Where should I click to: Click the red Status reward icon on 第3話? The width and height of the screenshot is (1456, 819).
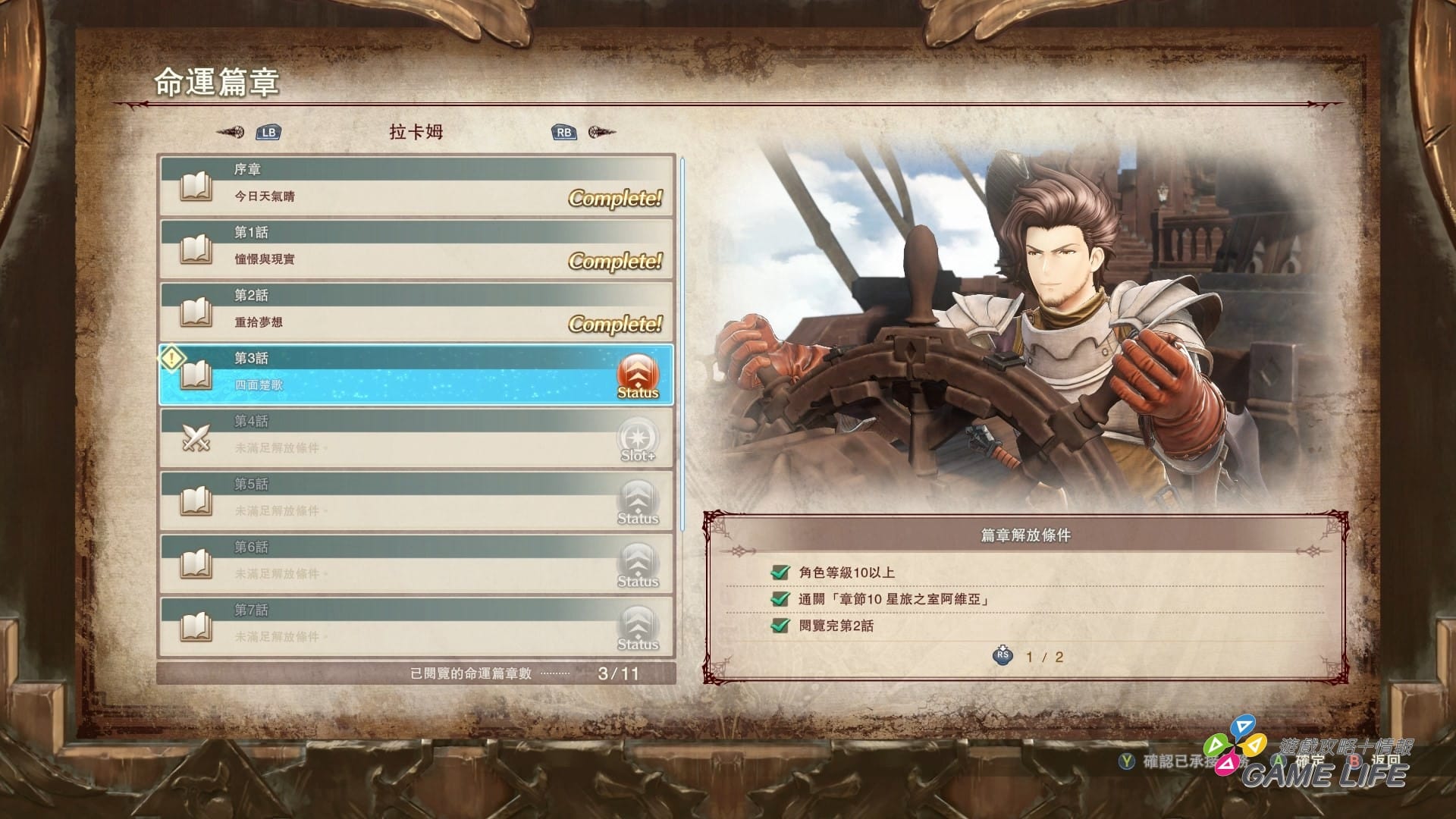(x=638, y=376)
